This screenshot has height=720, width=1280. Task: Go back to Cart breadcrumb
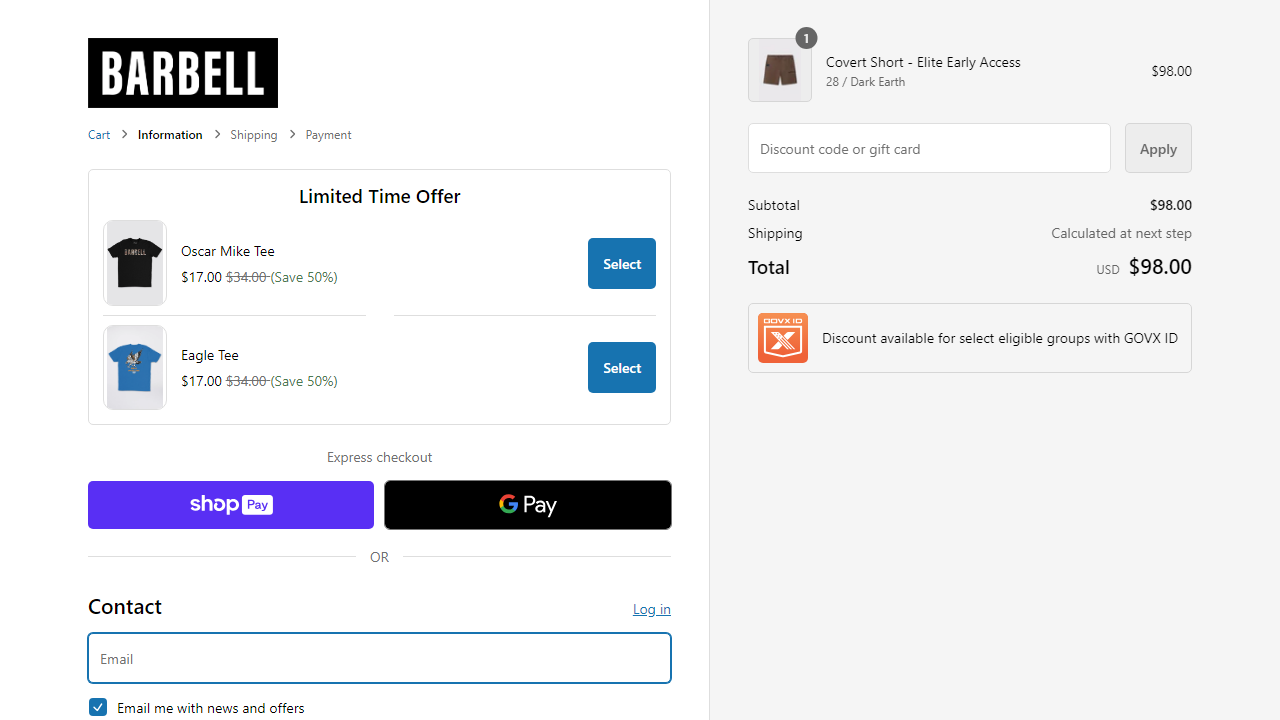tap(99, 134)
